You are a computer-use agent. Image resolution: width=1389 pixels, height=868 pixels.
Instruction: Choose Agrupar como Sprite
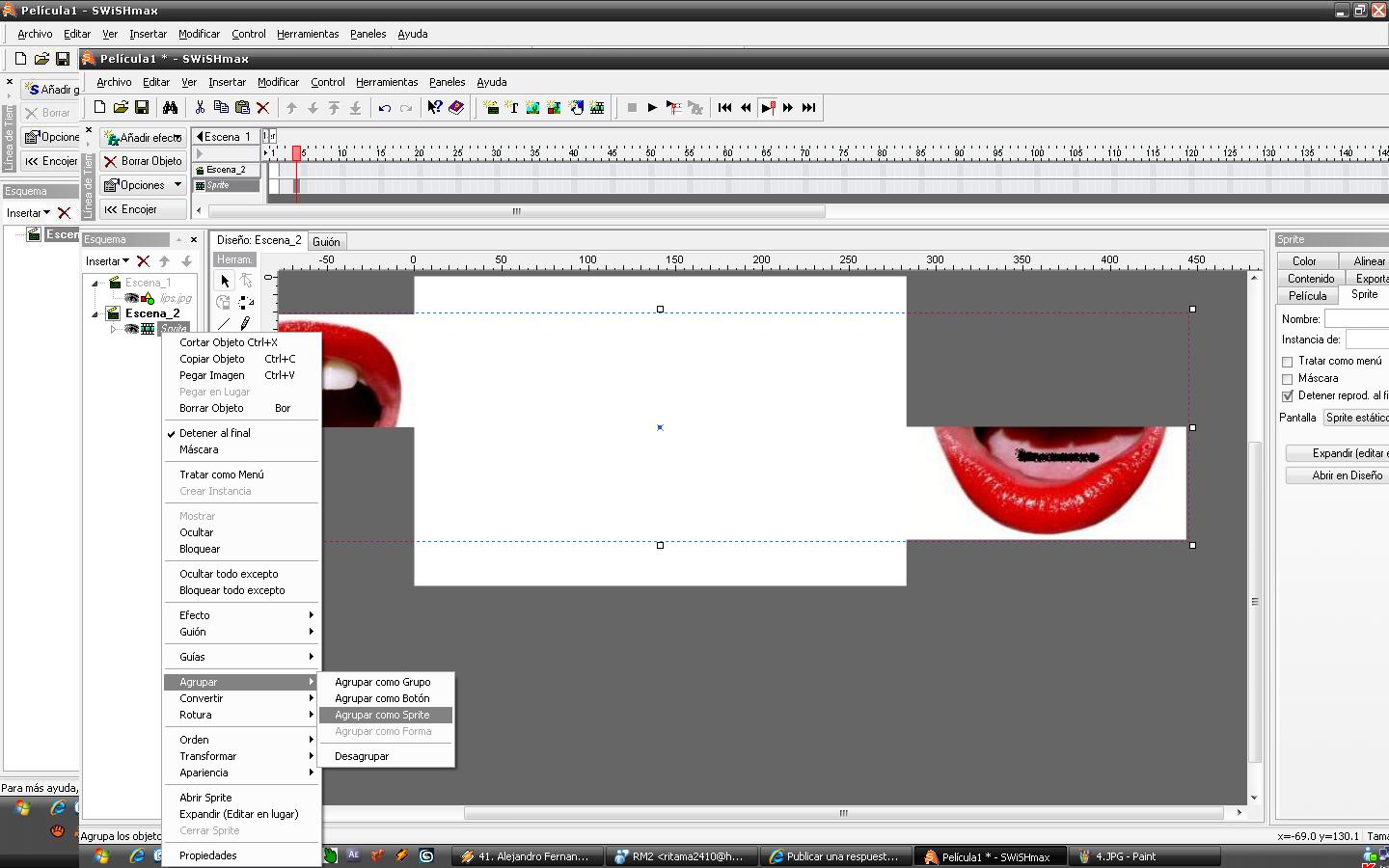pos(386,715)
